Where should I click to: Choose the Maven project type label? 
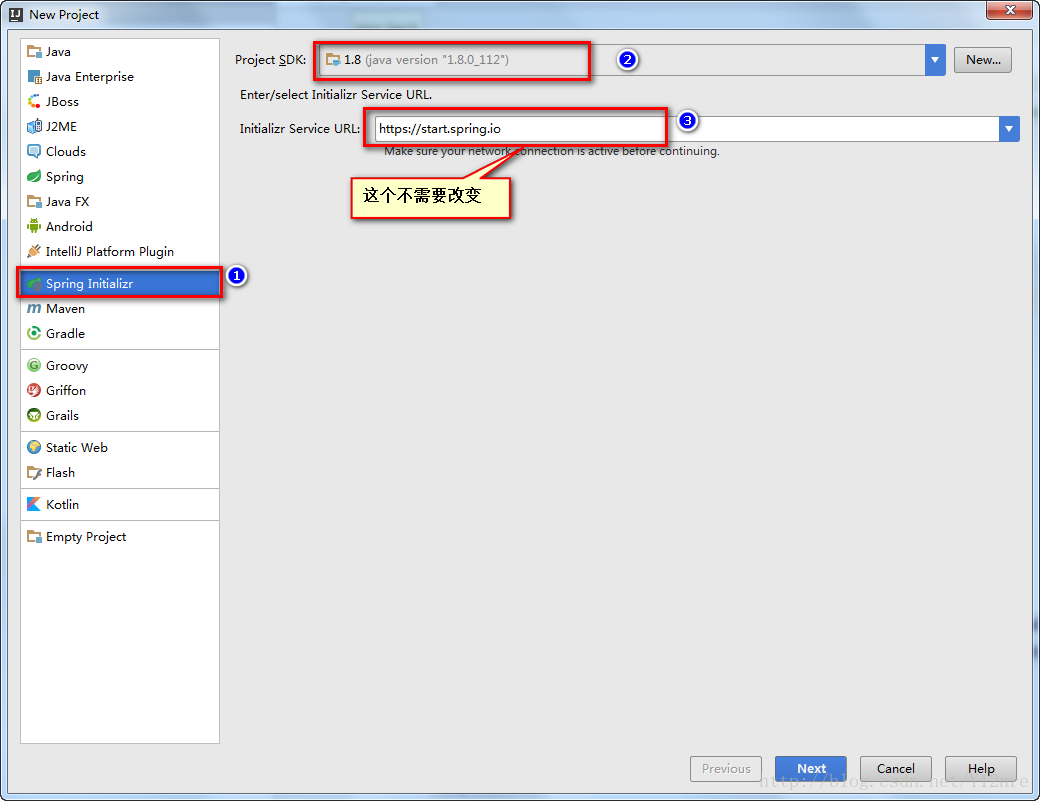(x=65, y=309)
